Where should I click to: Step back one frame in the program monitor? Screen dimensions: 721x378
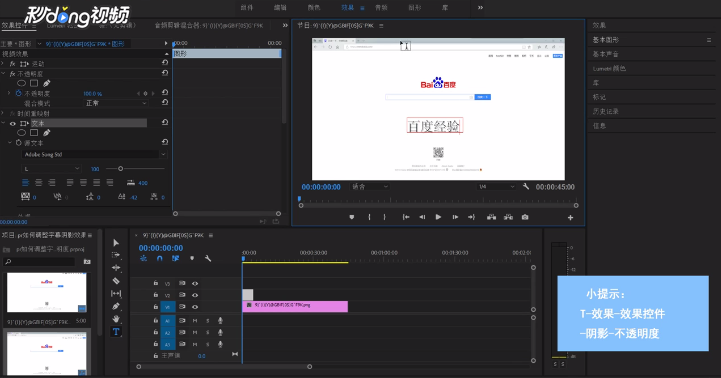coord(422,217)
